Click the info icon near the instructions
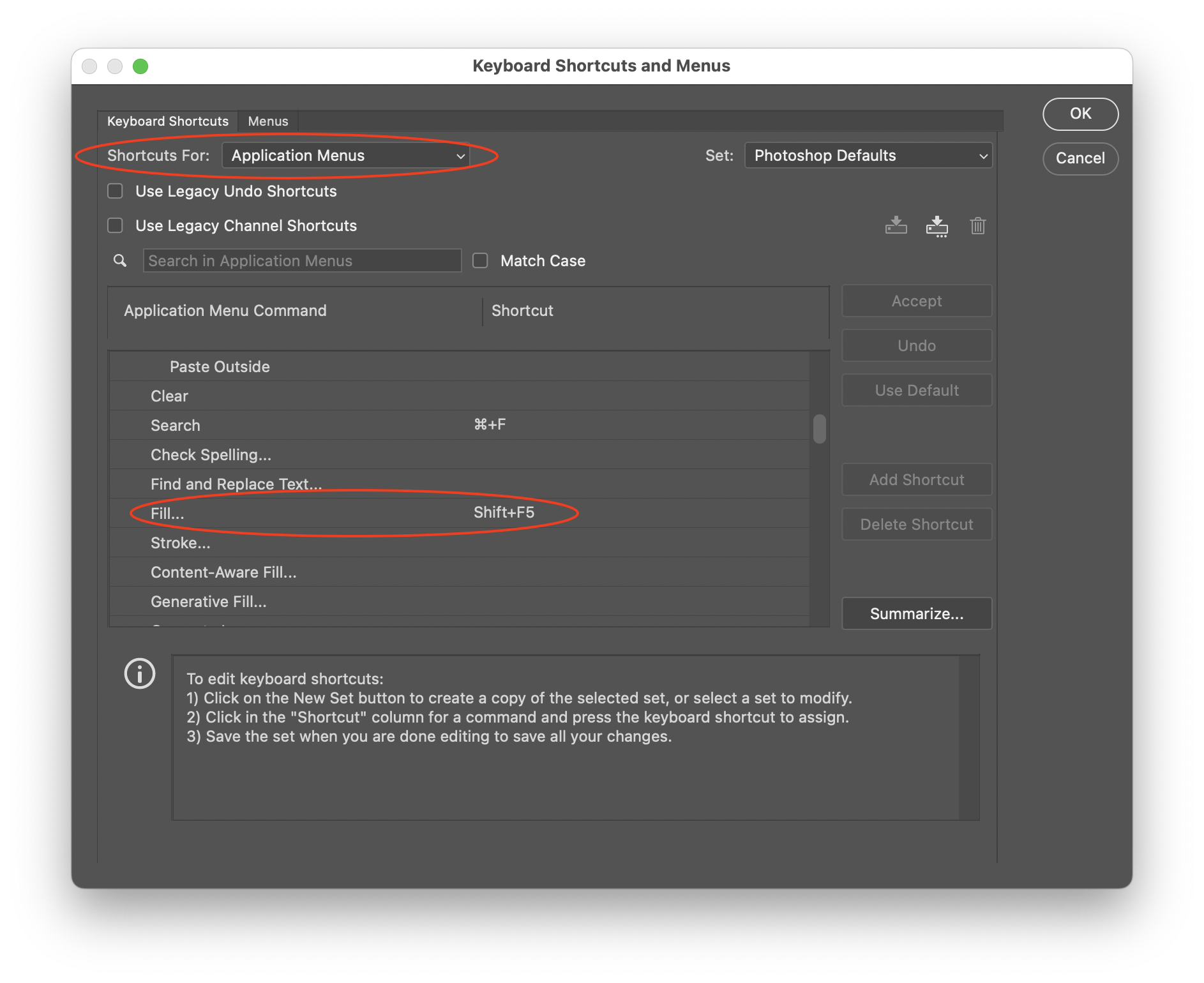1204x983 pixels. 139,673
